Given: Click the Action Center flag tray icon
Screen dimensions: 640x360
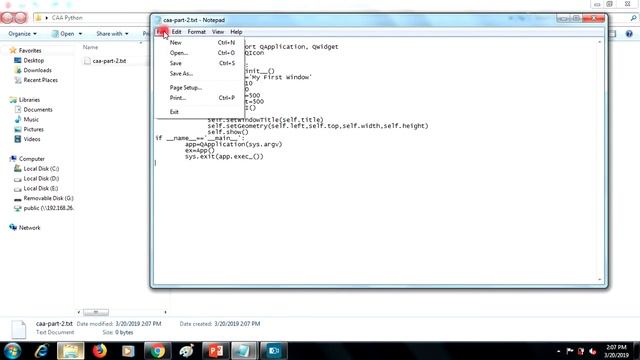Looking at the screenshot, I should click(570, 351).
